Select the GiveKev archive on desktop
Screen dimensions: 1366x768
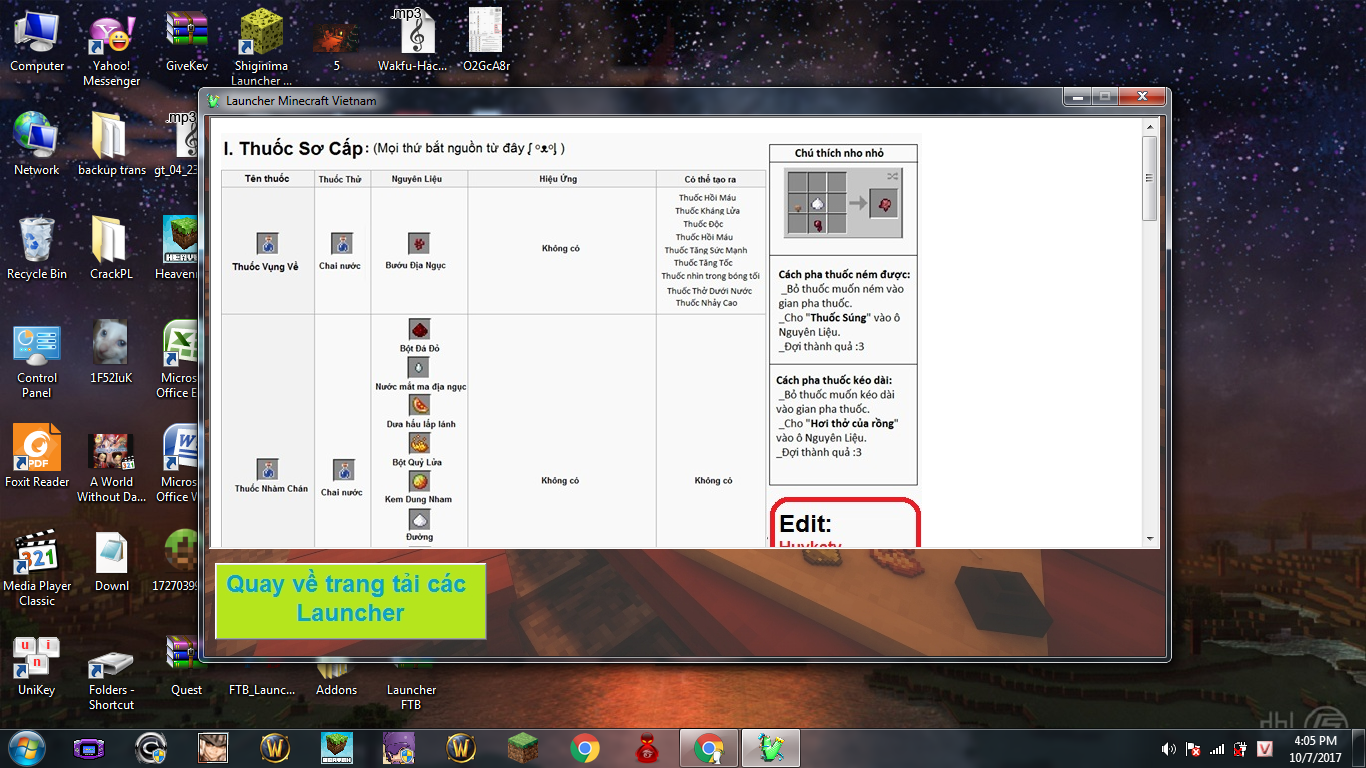(187, 42)
